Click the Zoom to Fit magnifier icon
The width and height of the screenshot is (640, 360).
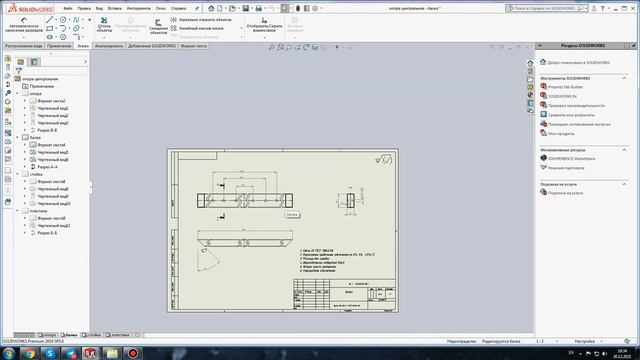tap(271, 47)
